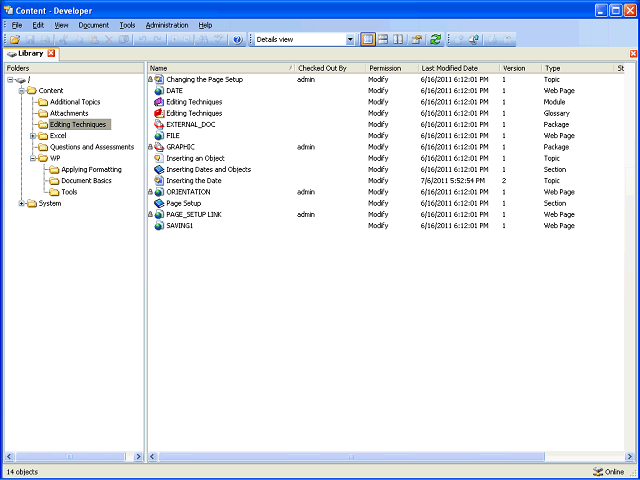
Task: Click the globe icon next to SAVING1
Action: pos(159,226)
